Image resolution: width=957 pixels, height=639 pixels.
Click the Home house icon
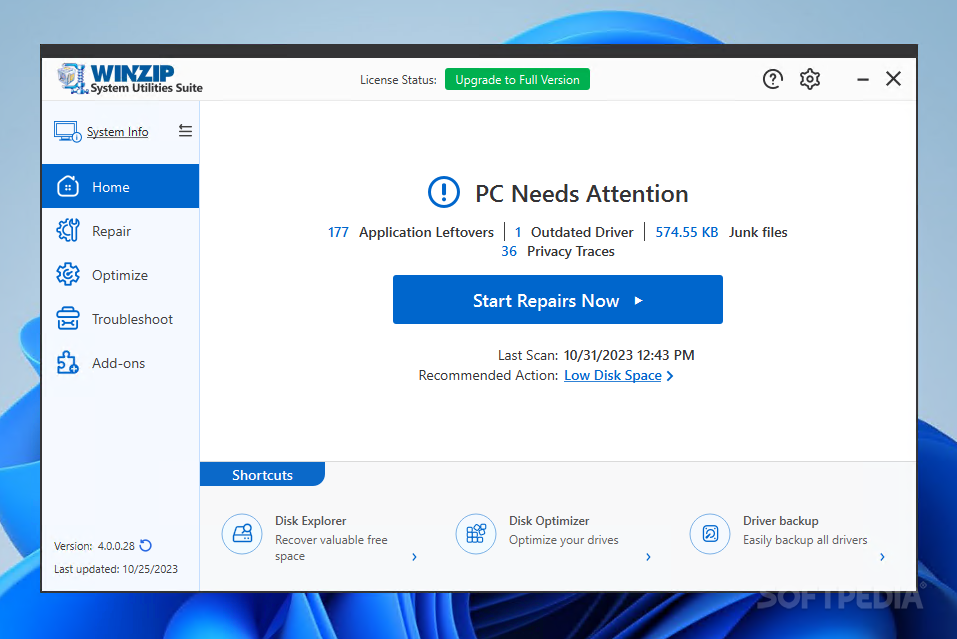[x=68, y=187]
